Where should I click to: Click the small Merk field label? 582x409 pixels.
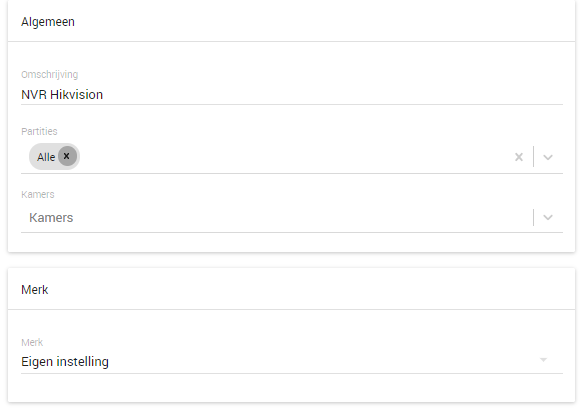pos(32,342)
